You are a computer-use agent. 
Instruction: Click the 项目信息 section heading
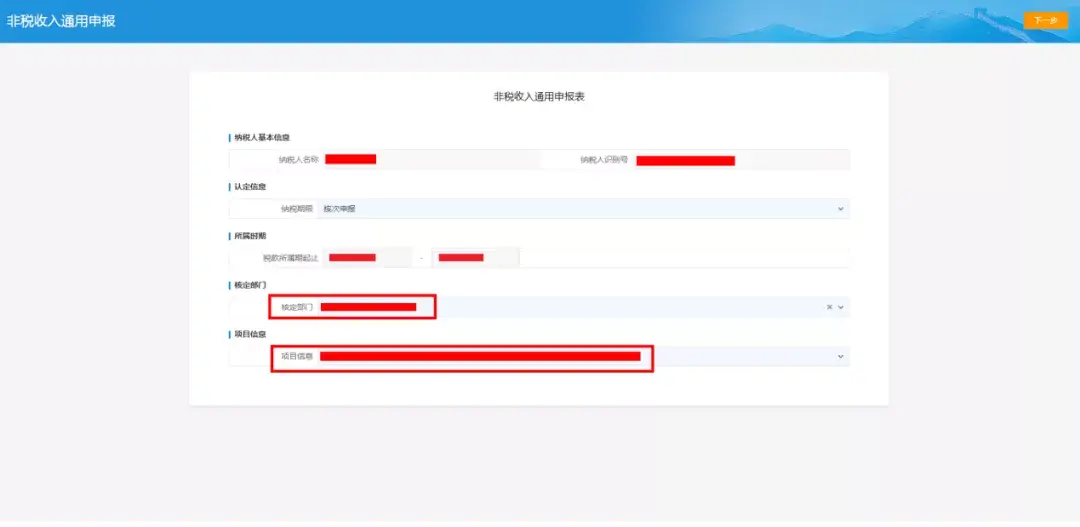[x=250, y=334]
